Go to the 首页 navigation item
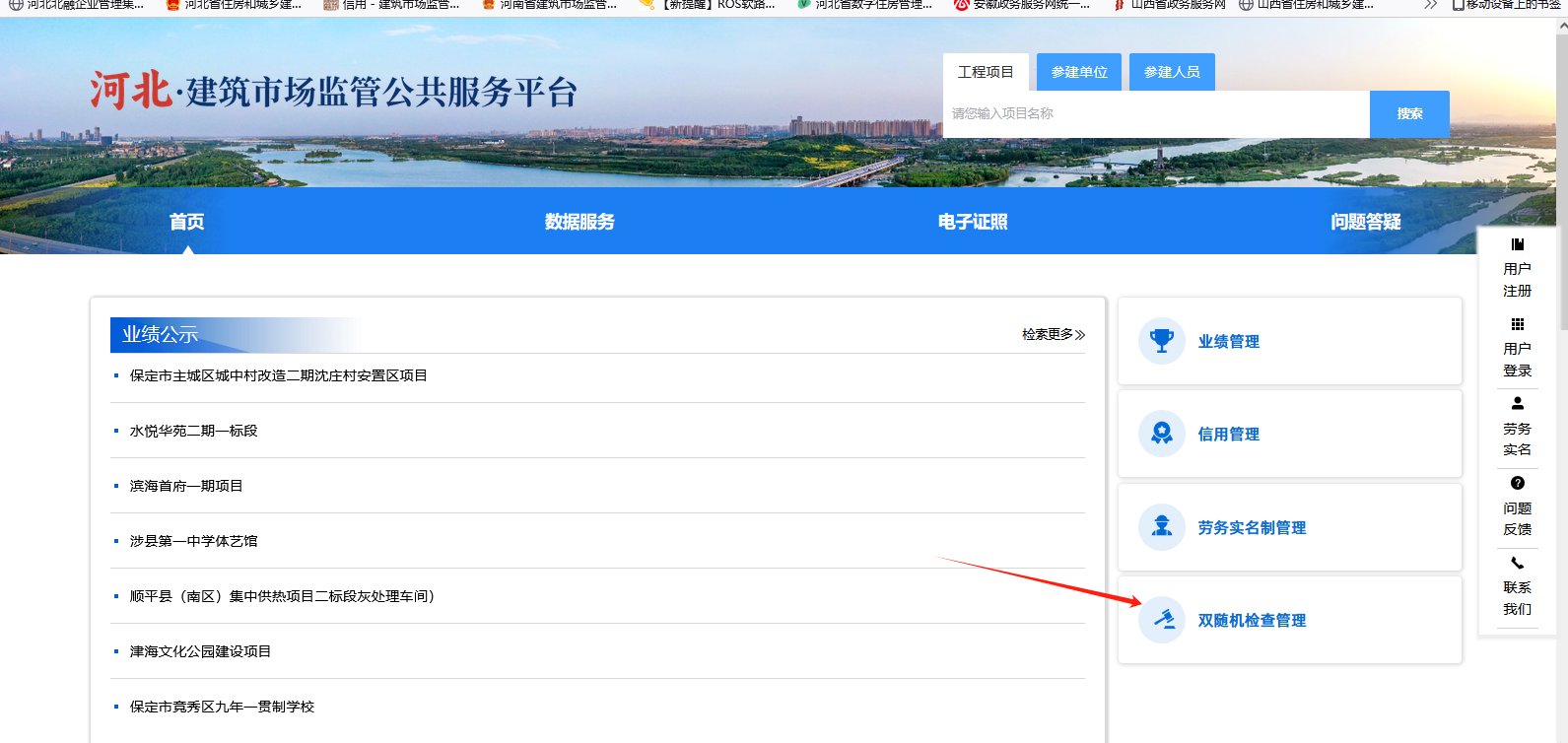 pyautogui.click(x=187, y=222)
